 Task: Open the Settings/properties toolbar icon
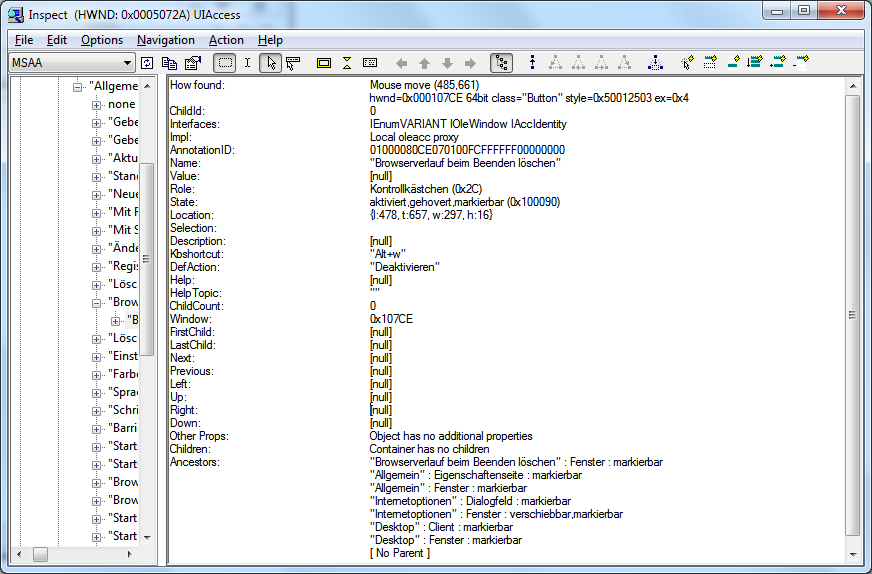tap(190, 63)
